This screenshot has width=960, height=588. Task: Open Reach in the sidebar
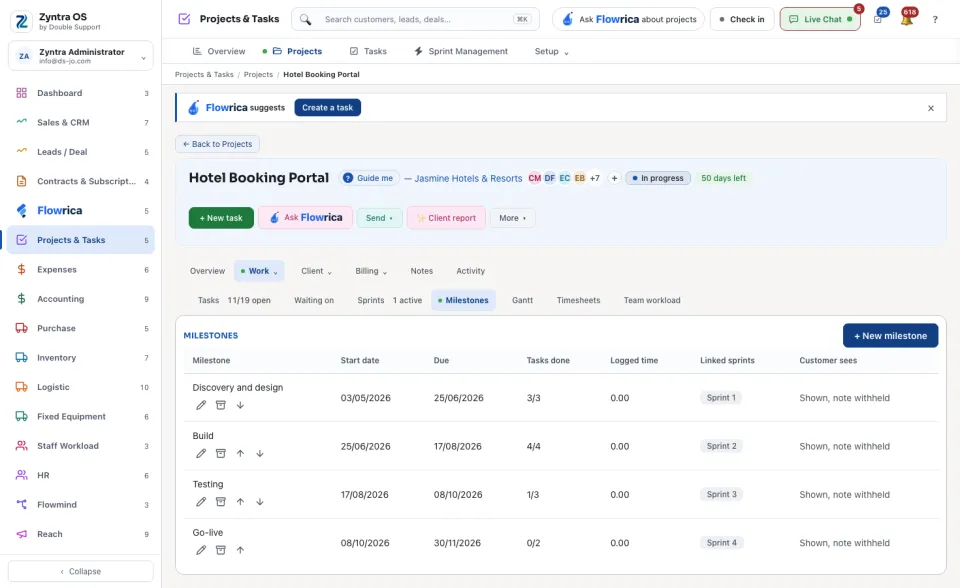tap(81, 534)
